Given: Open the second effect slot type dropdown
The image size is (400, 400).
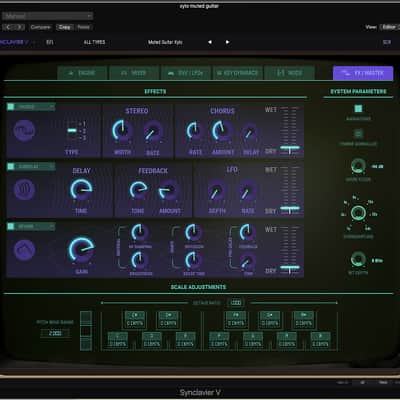Looking at the screenshot, I should 35,166.
